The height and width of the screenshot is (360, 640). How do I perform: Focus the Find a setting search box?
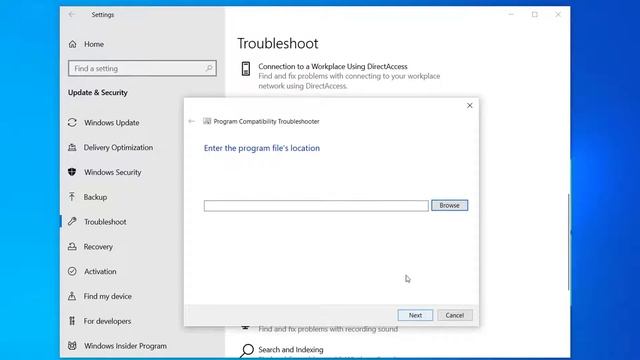click(142, 68)
